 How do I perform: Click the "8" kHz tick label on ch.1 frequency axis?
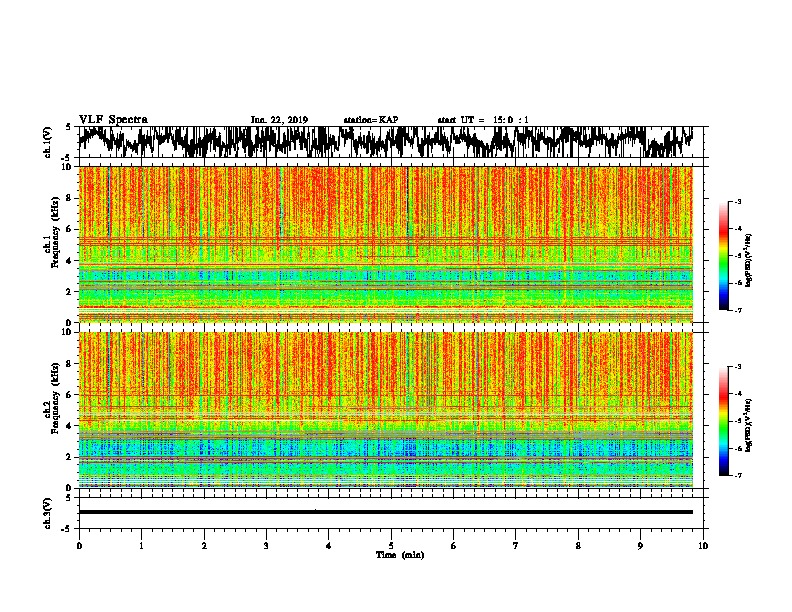coord(70,198)
